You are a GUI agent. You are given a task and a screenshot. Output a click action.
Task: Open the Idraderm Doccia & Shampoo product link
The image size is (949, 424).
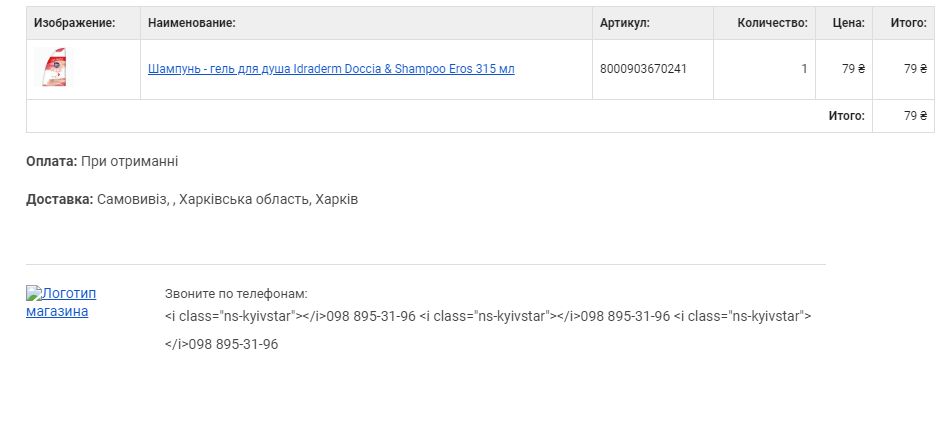click(331, 69)
